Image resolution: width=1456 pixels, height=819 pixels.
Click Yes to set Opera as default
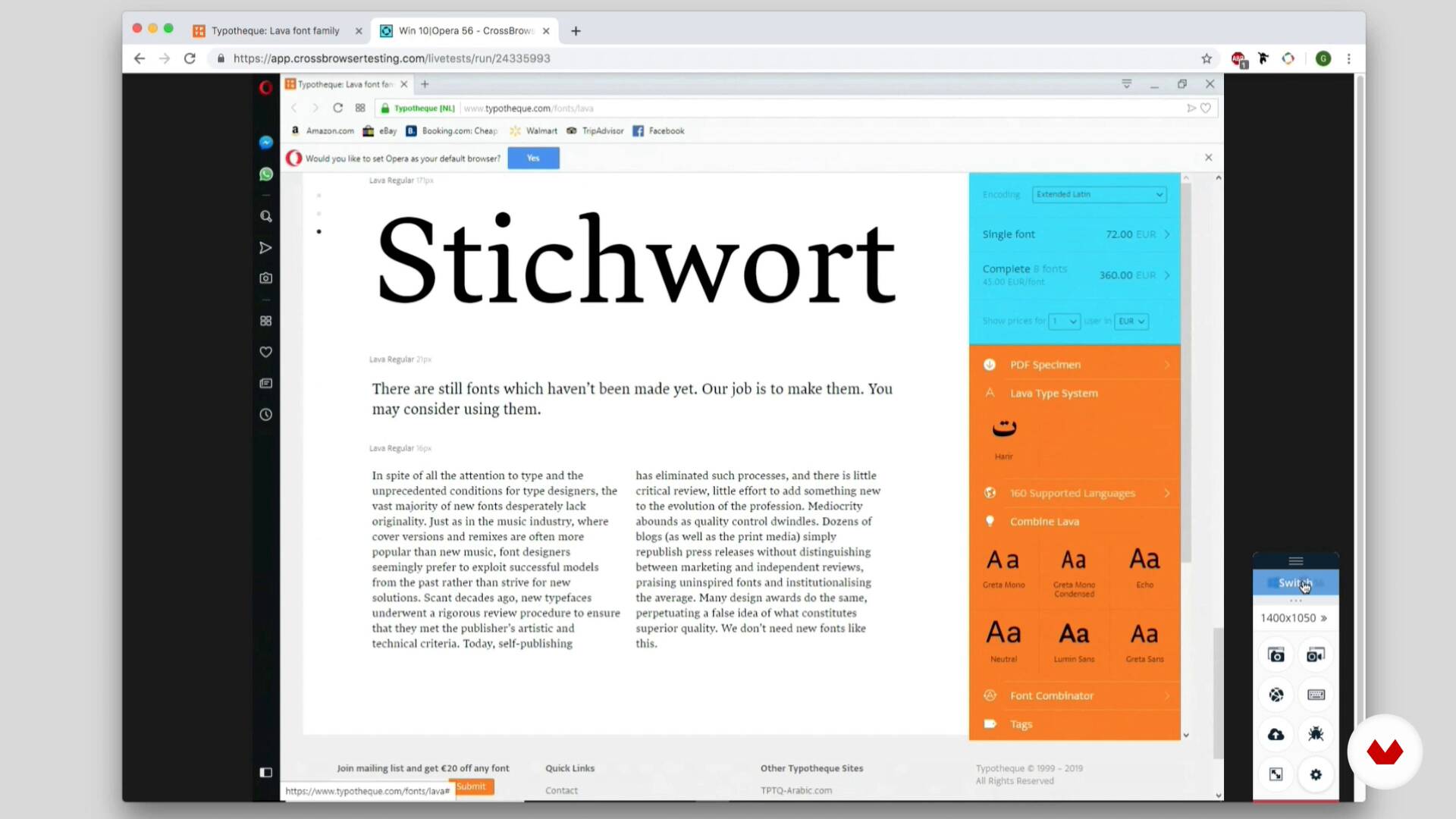pyautogui.click(x=533, y=158)
